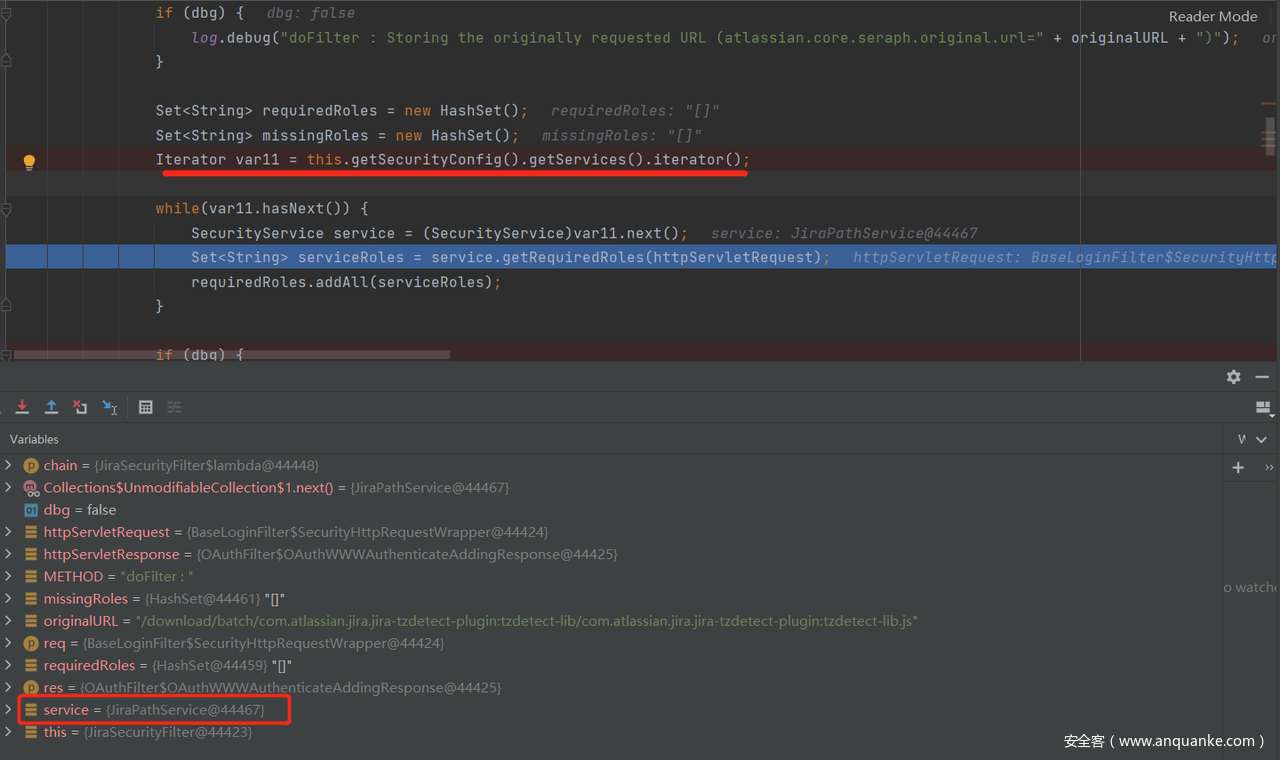Expand the req variable node
Screen dimensions: 1280x760
click(x=8, y=643)
